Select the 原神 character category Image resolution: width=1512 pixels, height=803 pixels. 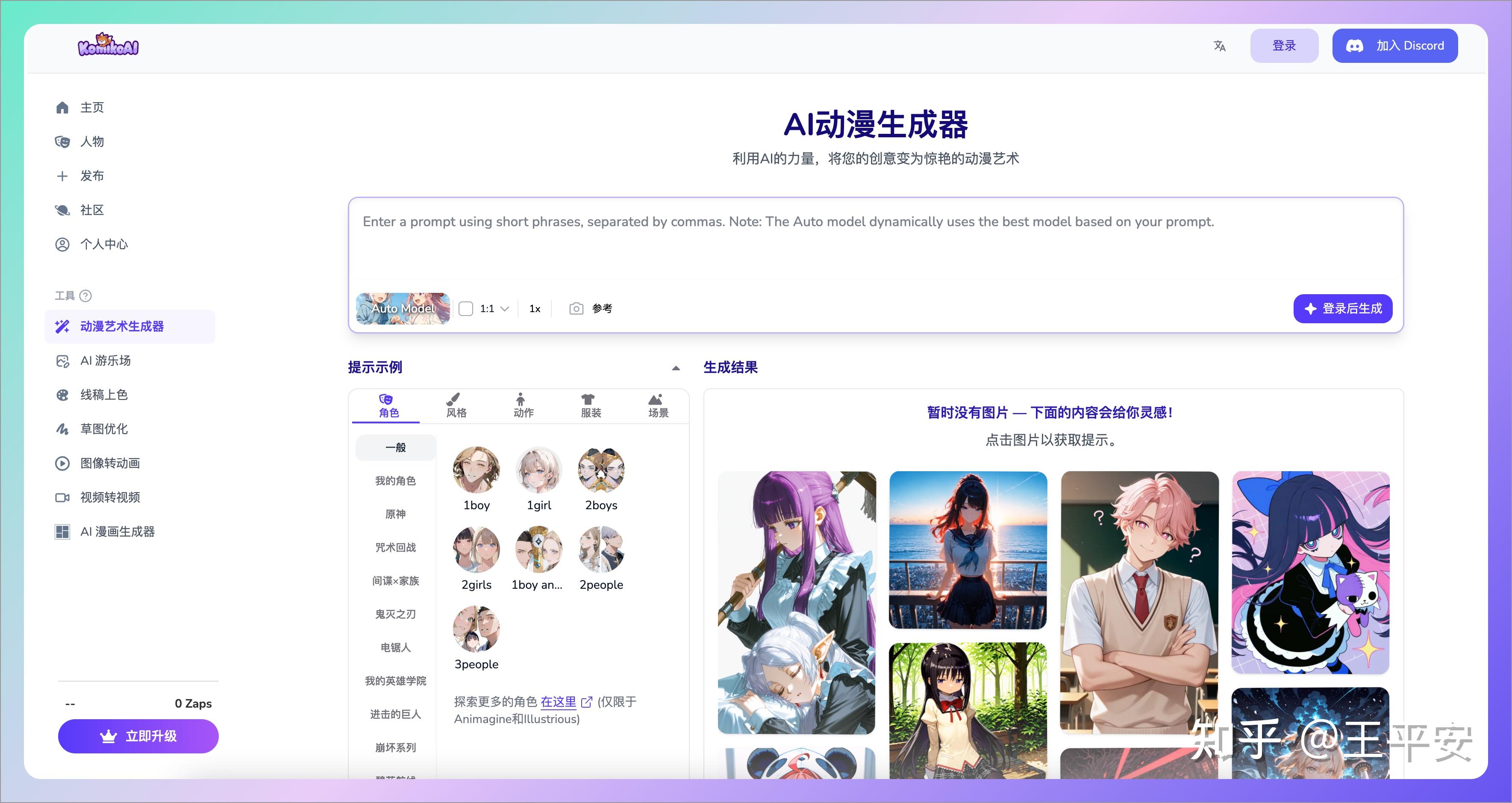click(395, 514)
